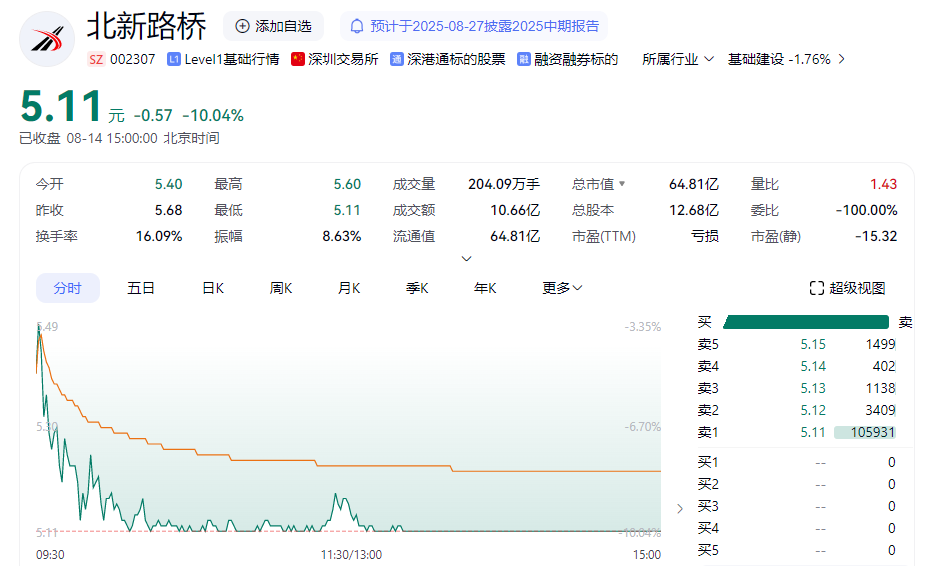Click the 卖1 volume bar 105931
This screenshot has height=566, width=930.
[865, 432]
